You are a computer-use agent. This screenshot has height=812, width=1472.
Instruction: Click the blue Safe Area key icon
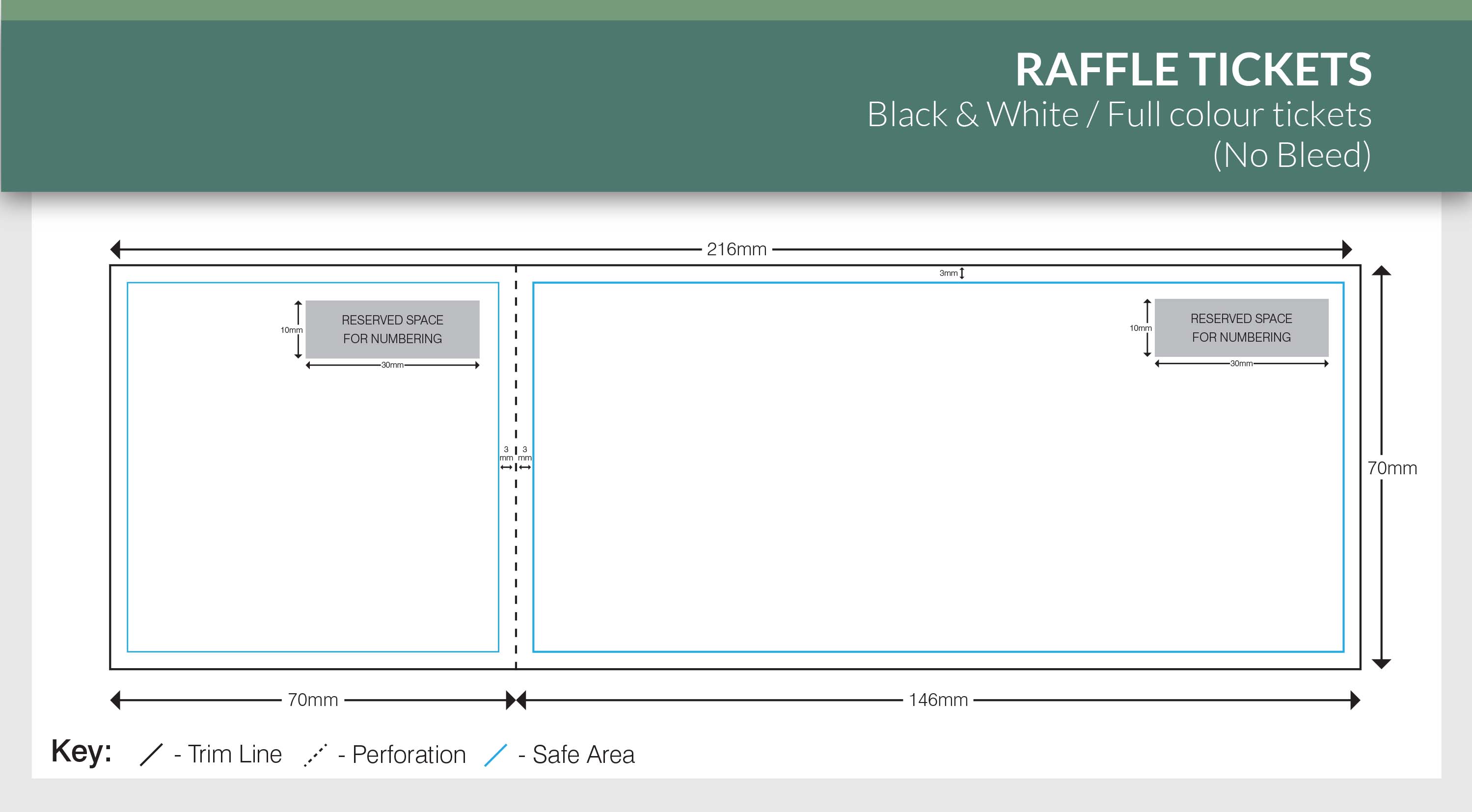tap(495, 754)
